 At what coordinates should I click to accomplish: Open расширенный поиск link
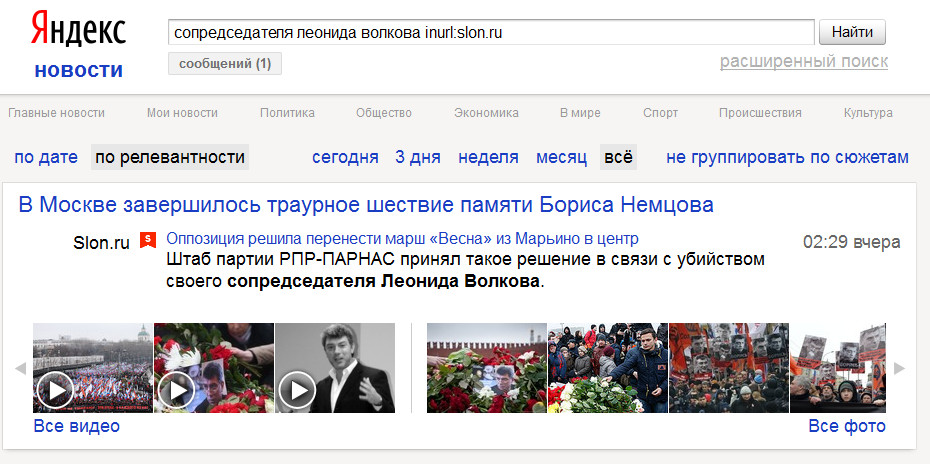[804, 61]
